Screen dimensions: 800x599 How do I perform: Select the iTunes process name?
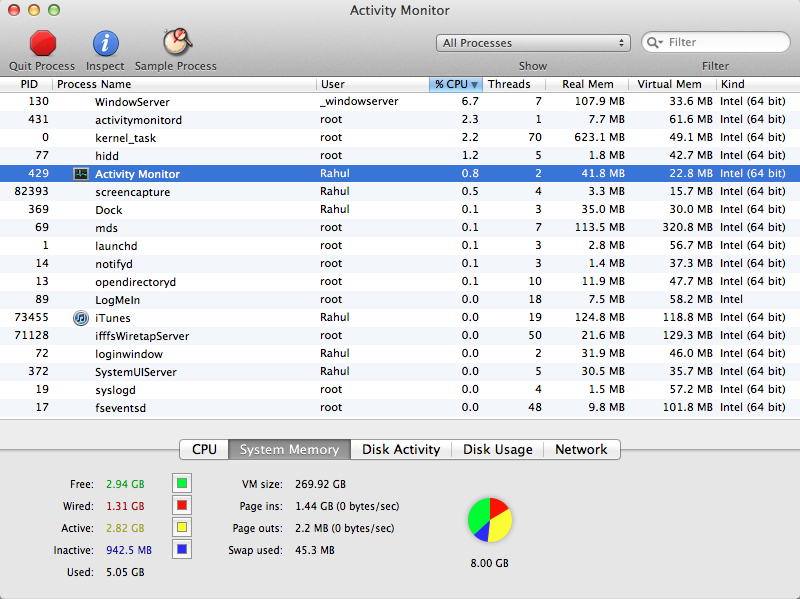tap(113, 318)
